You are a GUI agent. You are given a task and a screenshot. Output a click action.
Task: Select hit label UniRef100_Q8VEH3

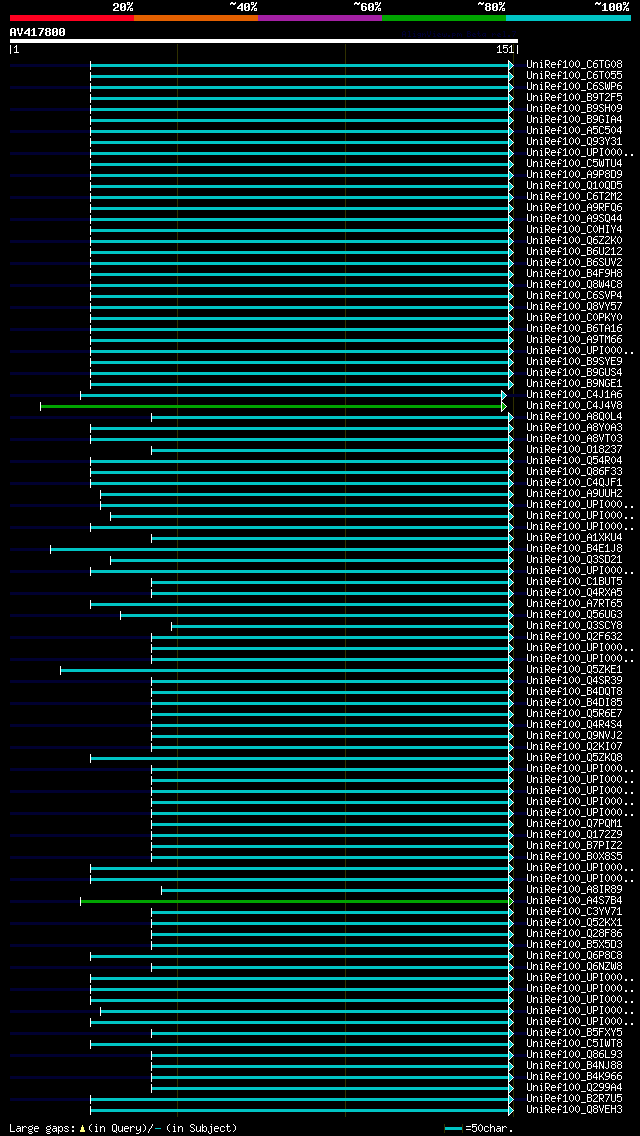pos(574,1110)
